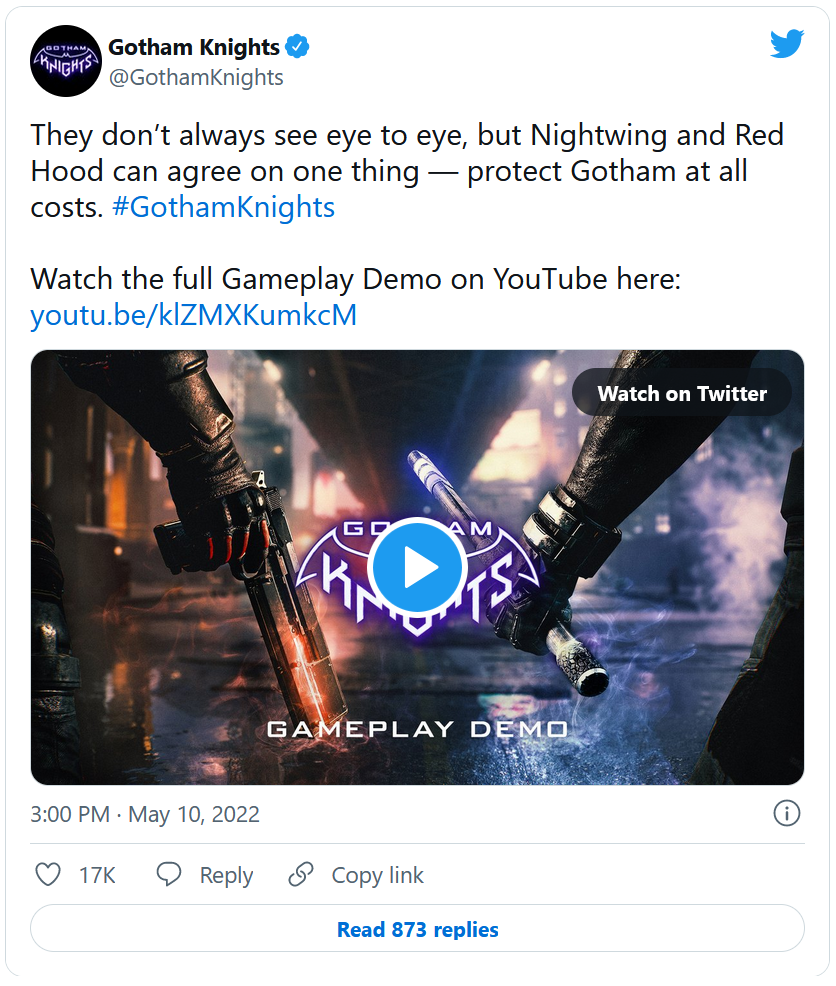Viewport: 836px width, 986px height.
Task: Click the Copy link text
Action: [378, 875]
